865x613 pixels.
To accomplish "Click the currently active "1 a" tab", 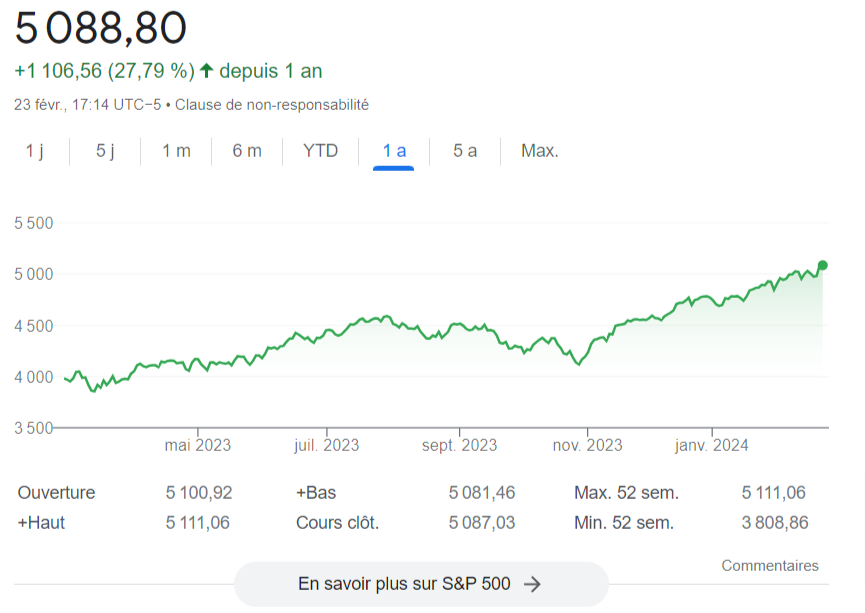I will pyautogui.click(x=392, y=151).
